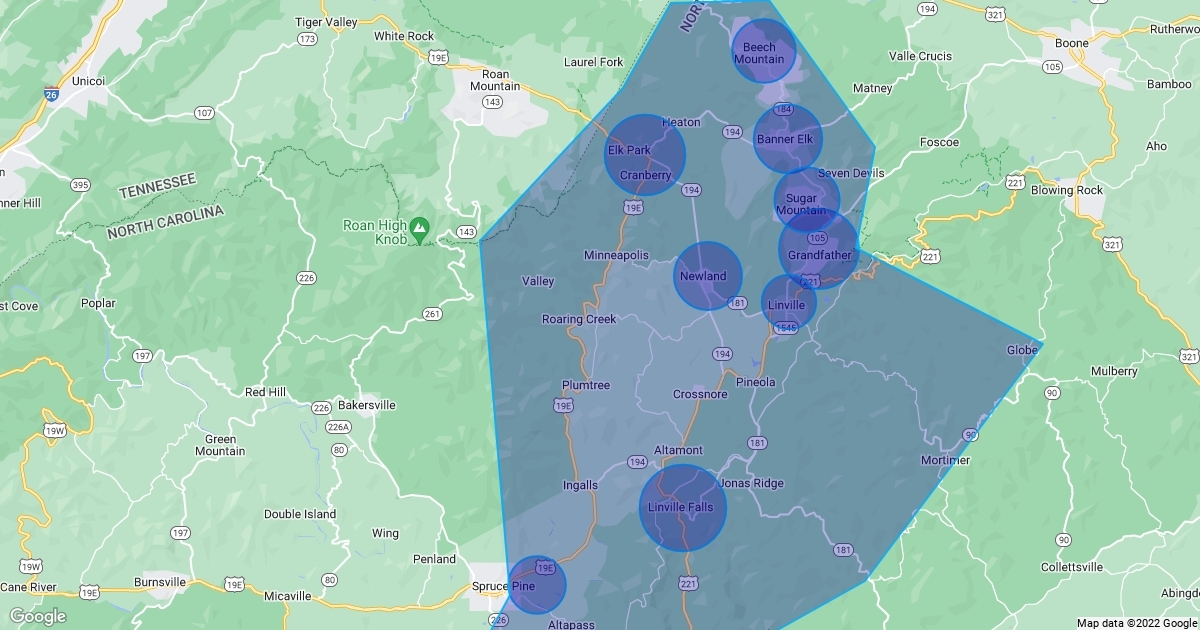Viewport: 1200px width, 630px height.
Task: Select the Spruce Pine circle marker
Action: point(537,585)
